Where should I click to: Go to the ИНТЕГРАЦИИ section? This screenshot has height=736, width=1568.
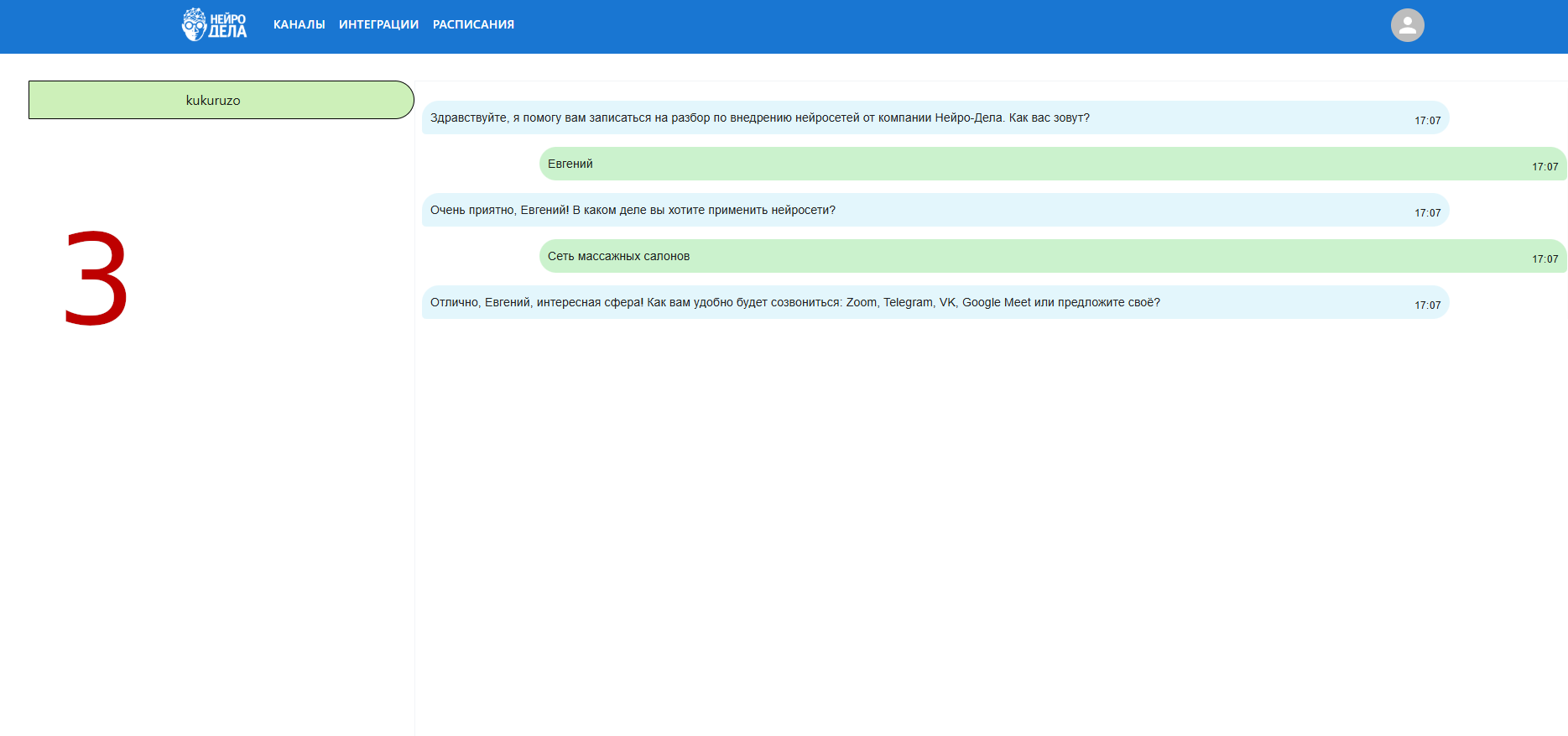point(378,24)
